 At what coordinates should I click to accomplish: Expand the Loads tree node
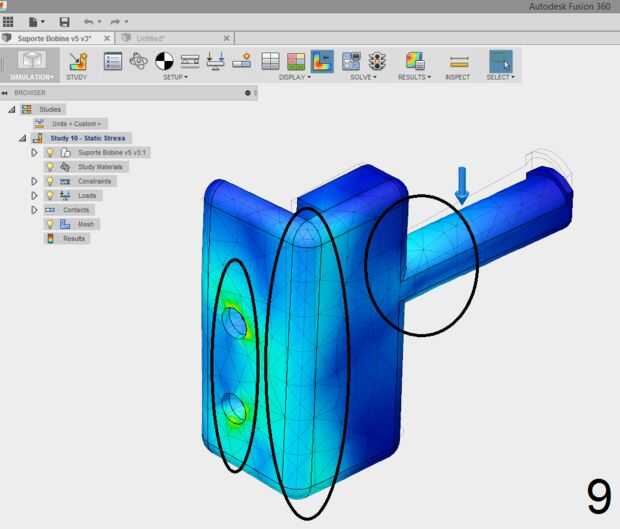tap(34, 196)
